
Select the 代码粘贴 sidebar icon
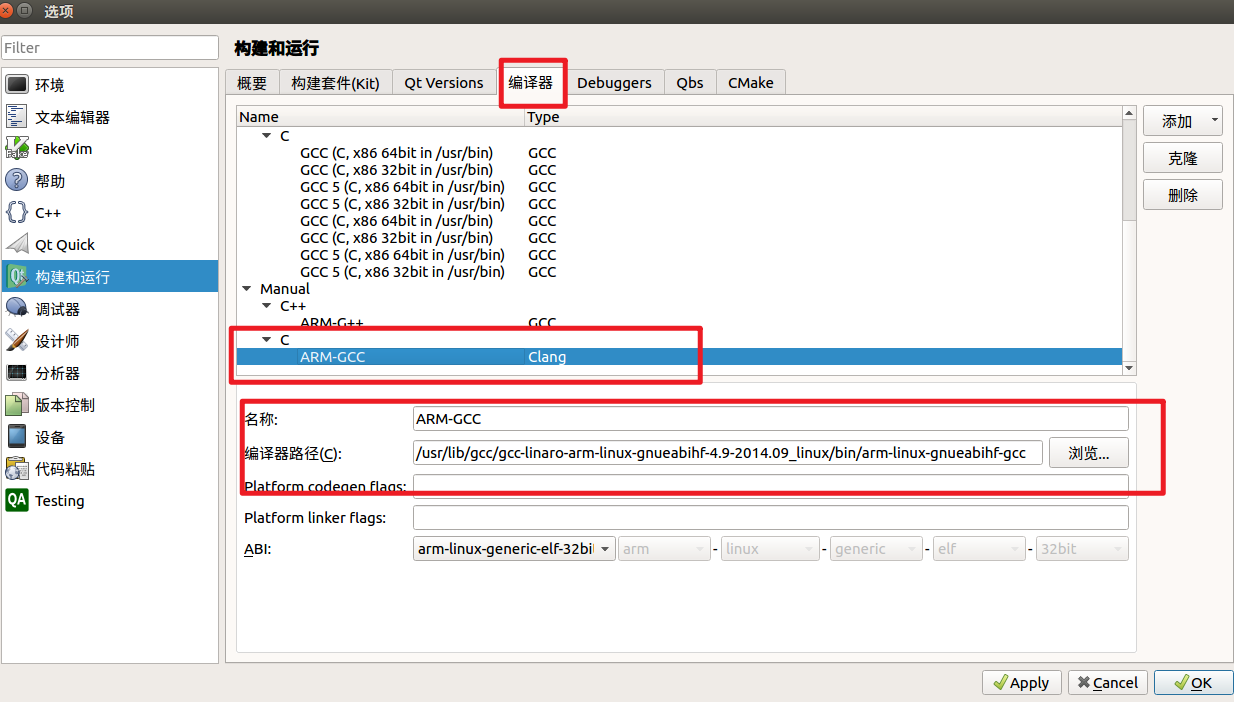pyautogui.click(x=18, y=469)
